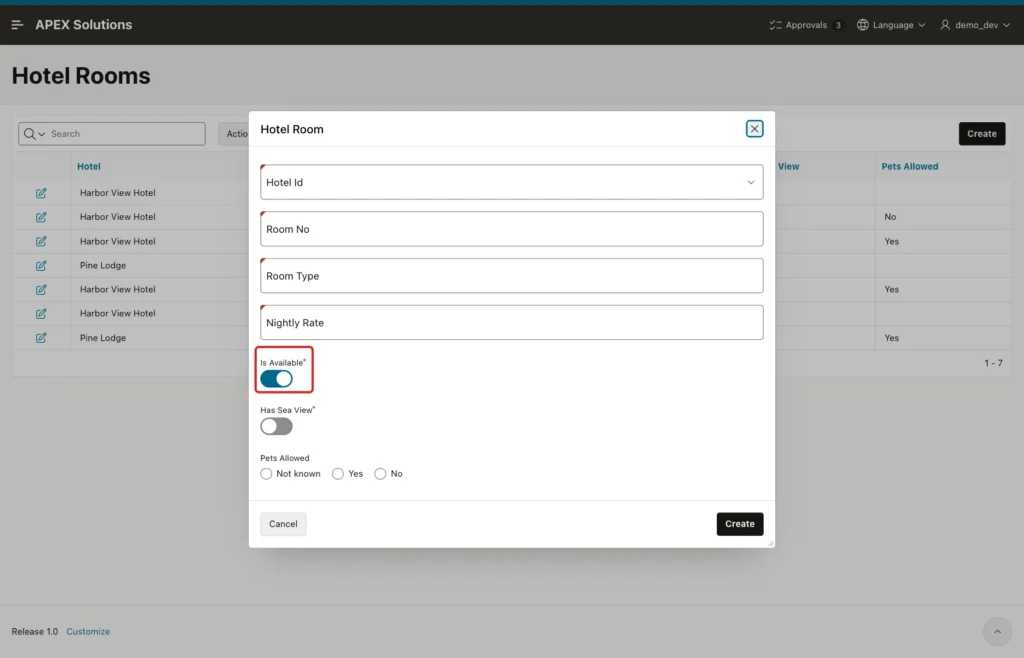Turn off the Is Available switch

[276, 379]
